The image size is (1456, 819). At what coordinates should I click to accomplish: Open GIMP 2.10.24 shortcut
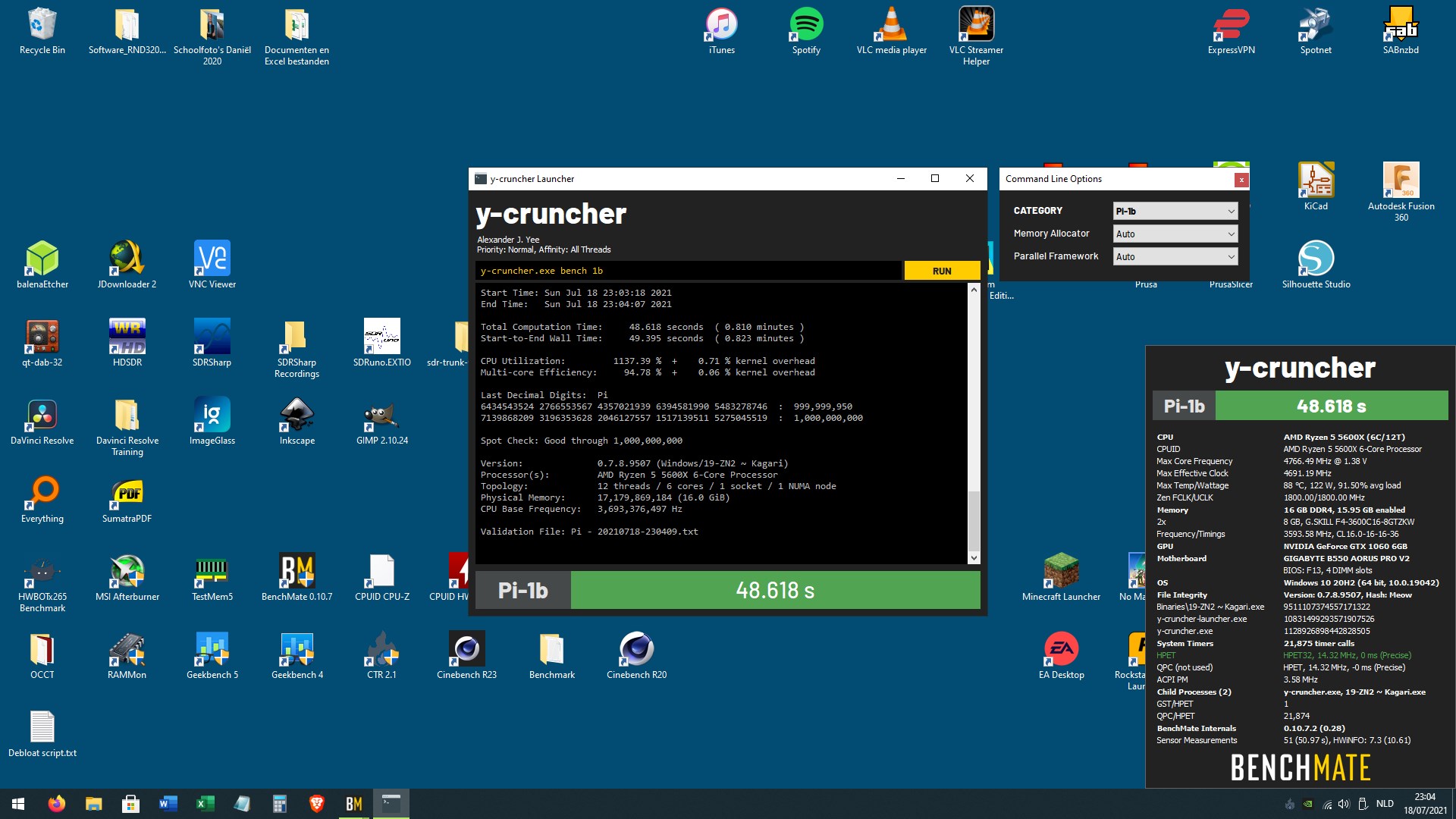(381, 422)
